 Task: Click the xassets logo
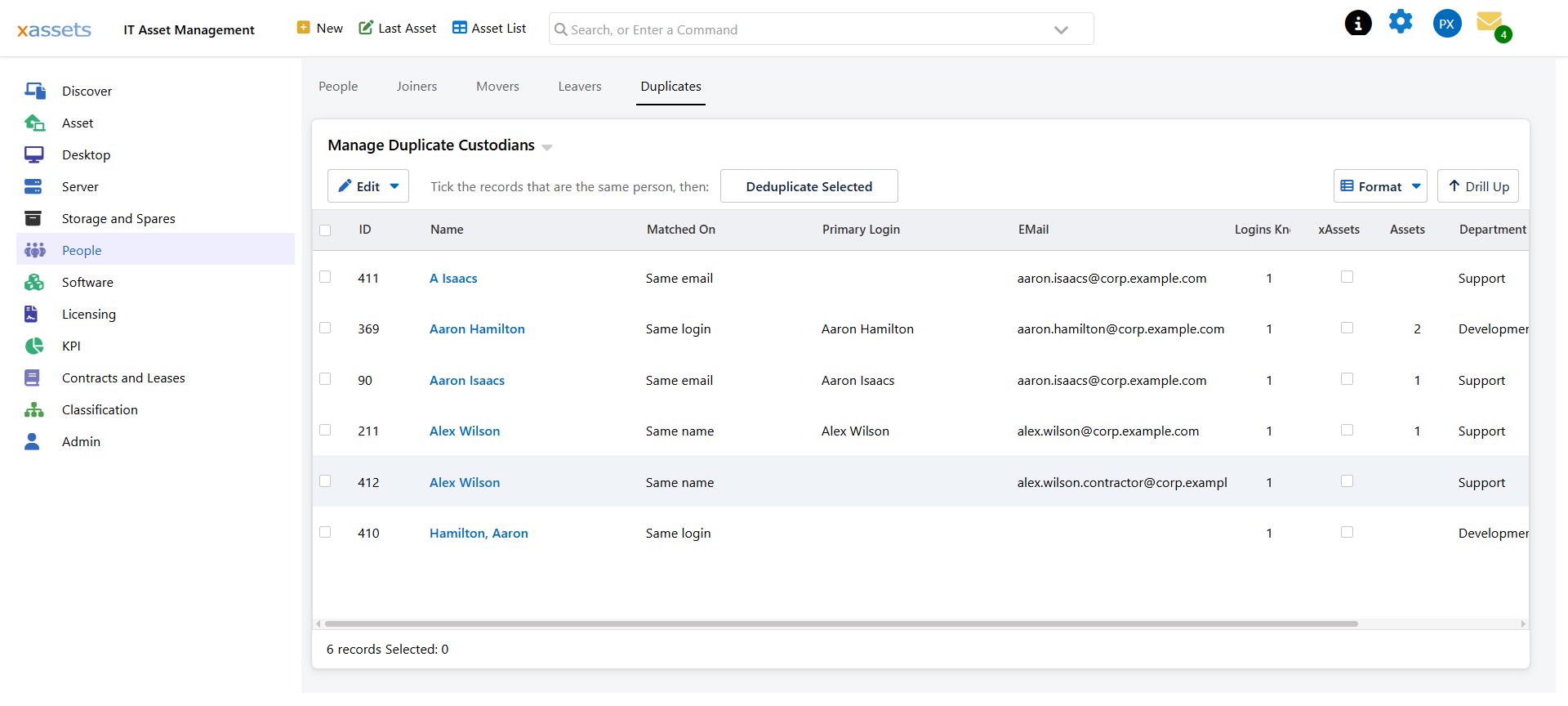(54, 30)
